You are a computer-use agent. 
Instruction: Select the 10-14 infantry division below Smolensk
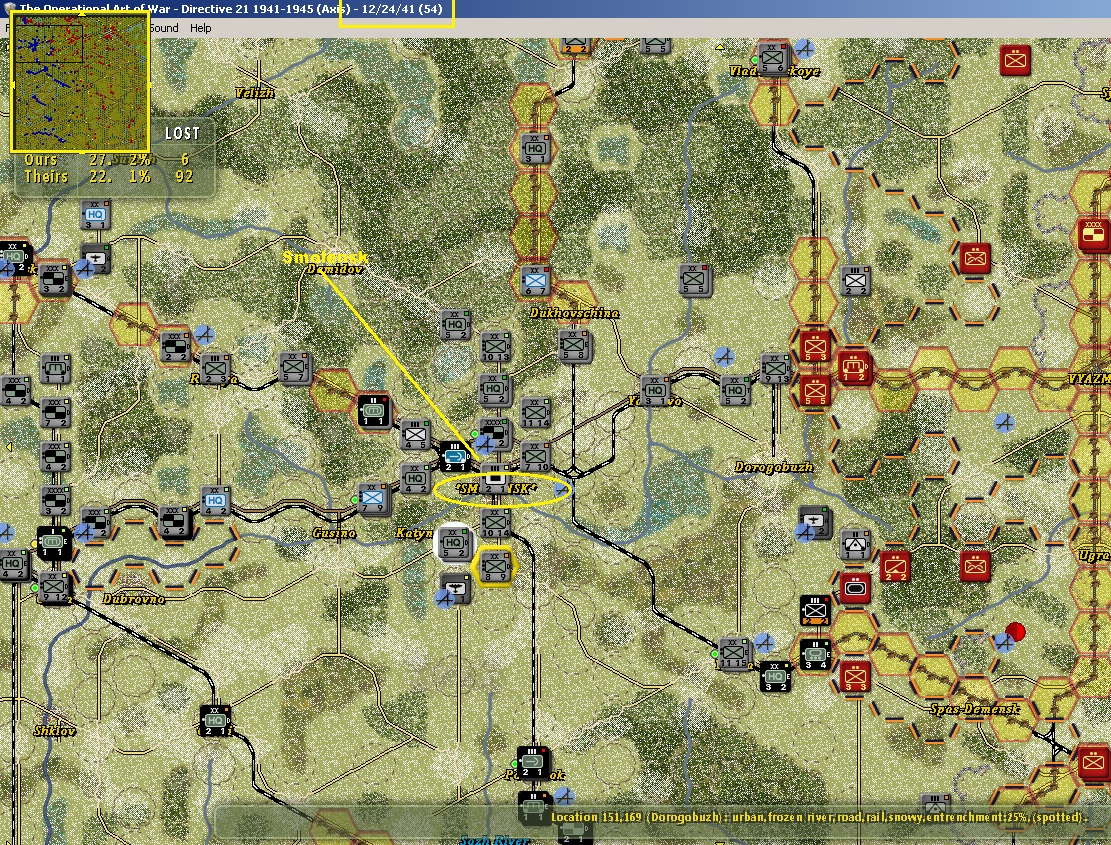pyautogui.click(x=495, y=523)
